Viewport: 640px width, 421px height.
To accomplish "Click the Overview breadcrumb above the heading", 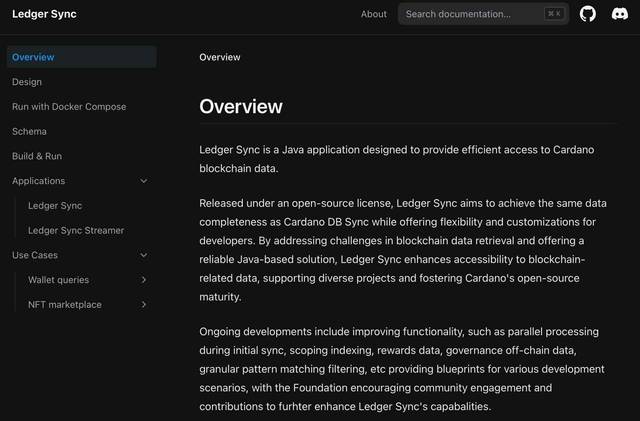I will [220, 57].
